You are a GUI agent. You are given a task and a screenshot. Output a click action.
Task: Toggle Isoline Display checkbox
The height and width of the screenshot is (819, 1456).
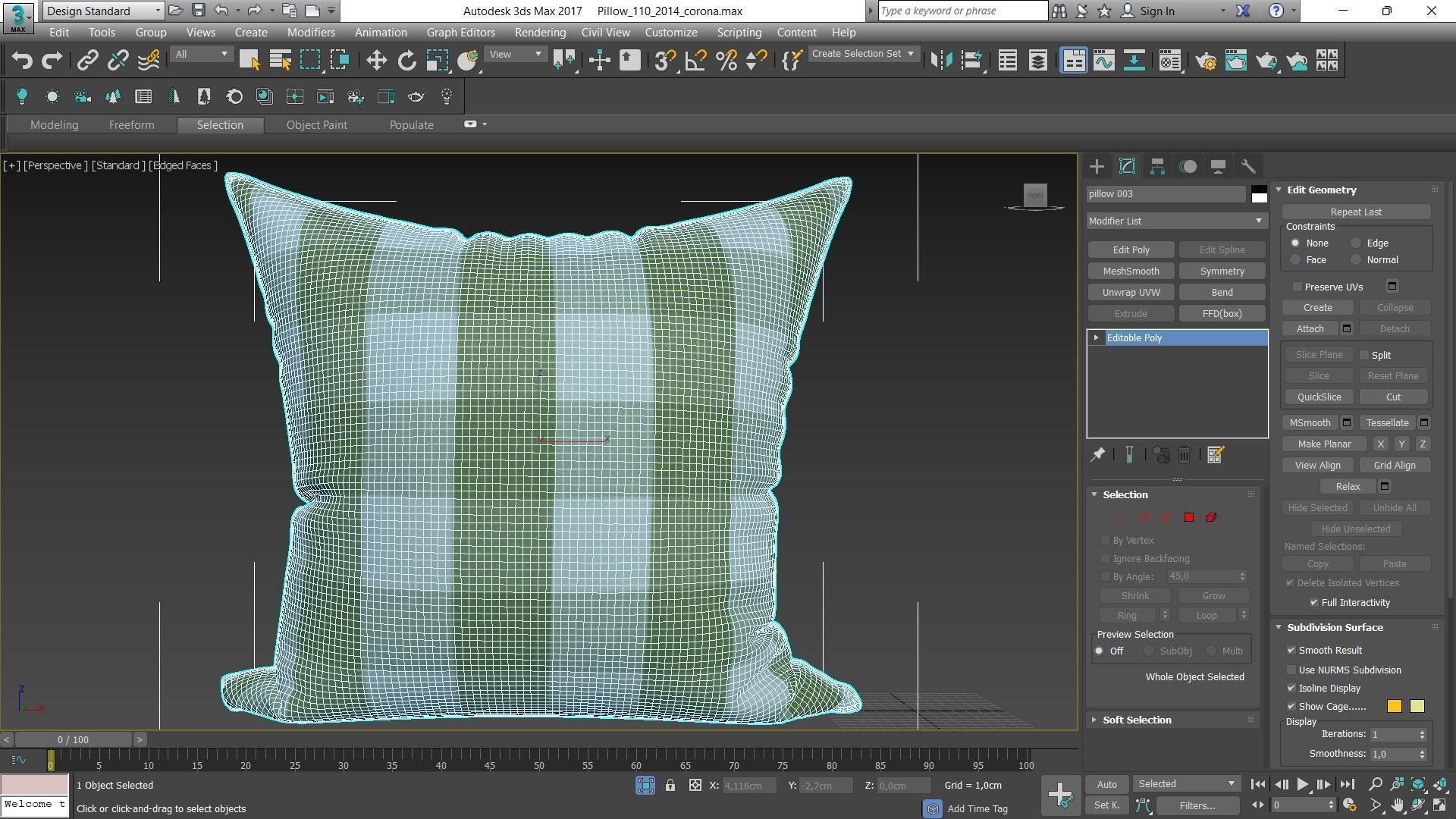(1291, 688)
